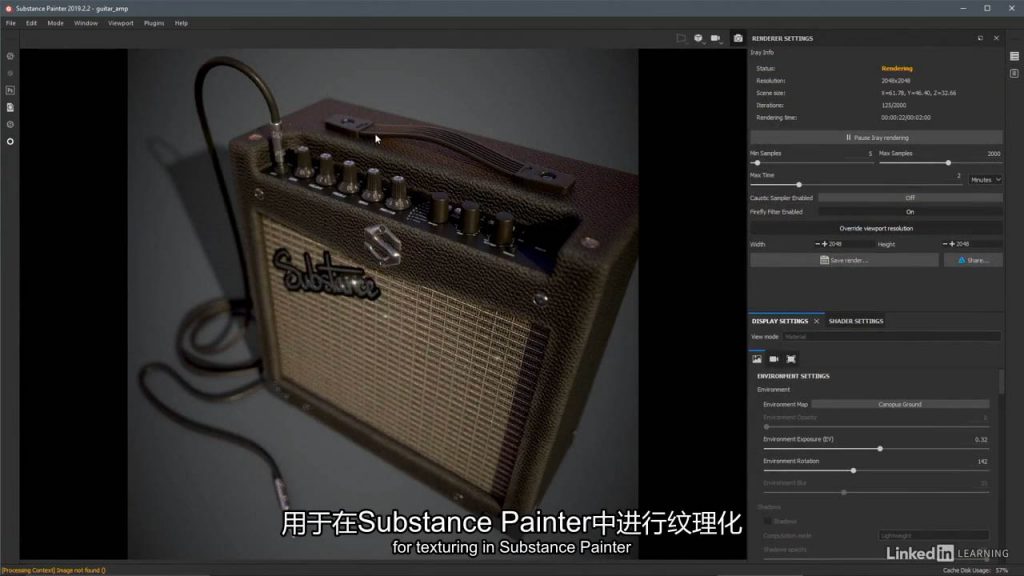Click the Save render button
Screen dimensions: 1024x576
pos(844,260)
